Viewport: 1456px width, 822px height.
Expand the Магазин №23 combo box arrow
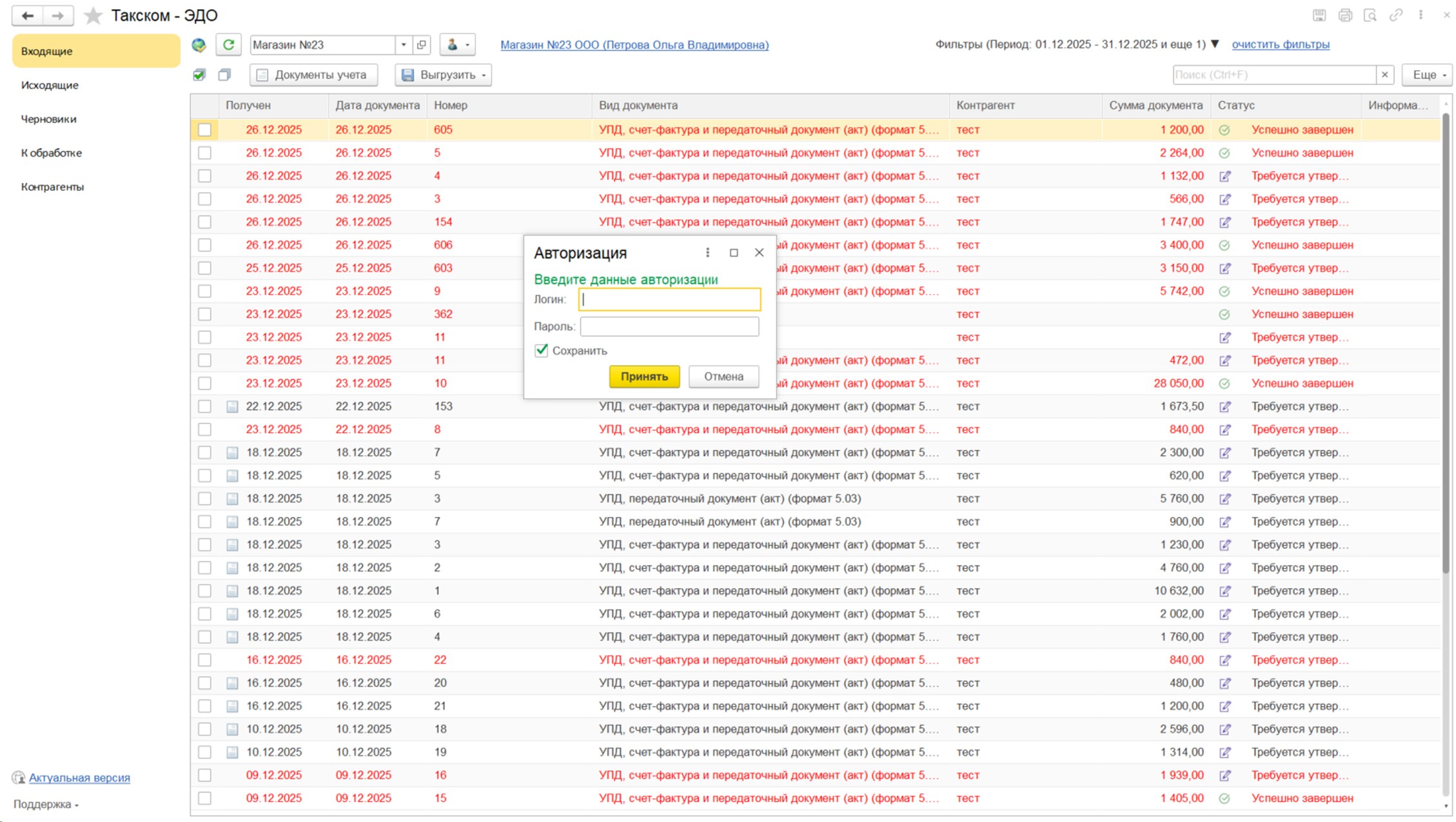404,44
